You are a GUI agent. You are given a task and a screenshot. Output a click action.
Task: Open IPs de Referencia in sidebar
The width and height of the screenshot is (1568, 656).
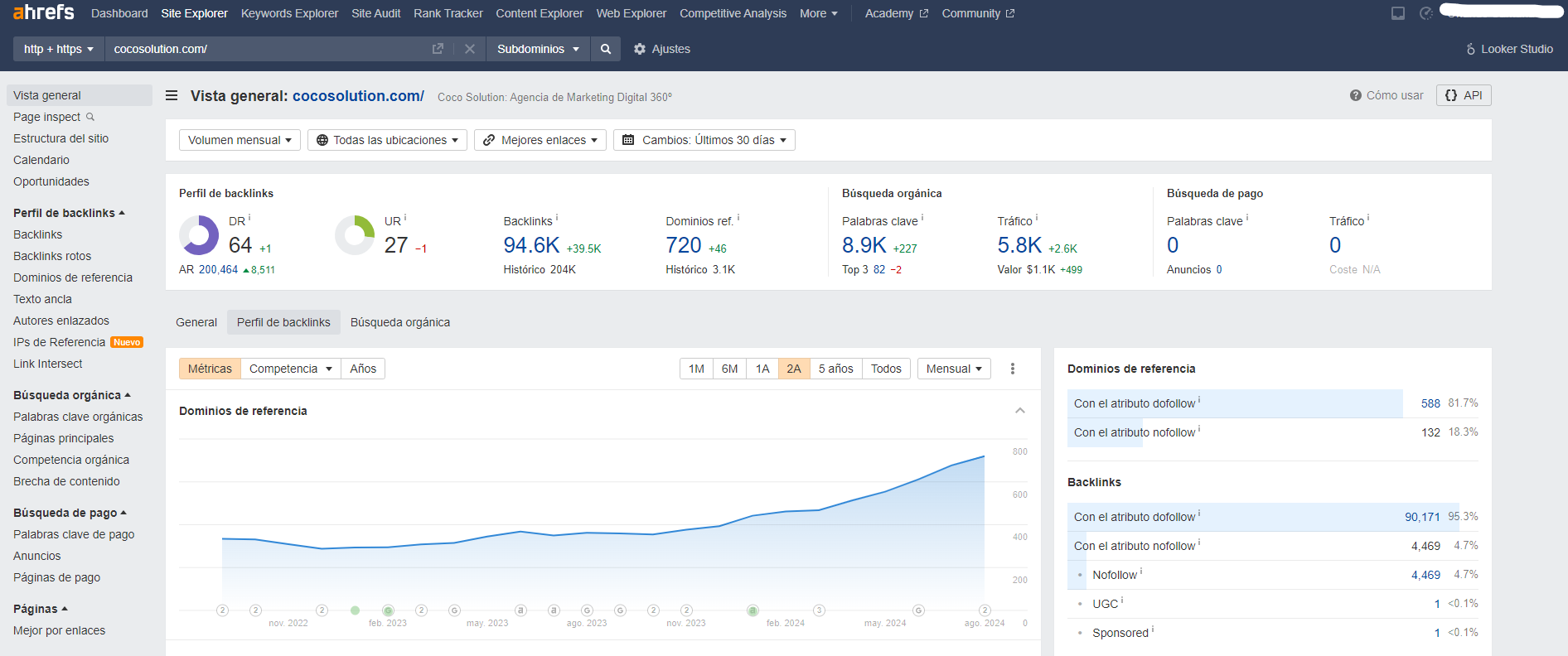59,342
